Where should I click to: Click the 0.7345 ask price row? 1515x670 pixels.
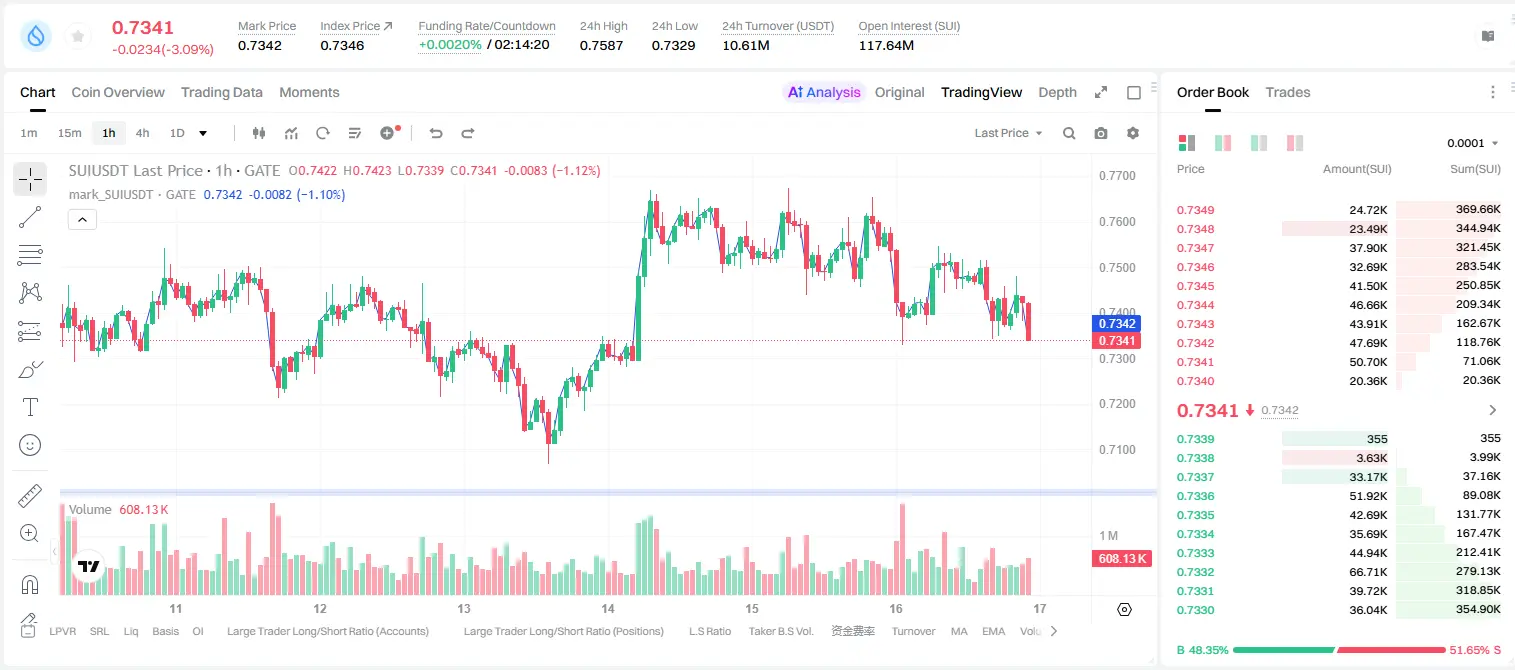click(x=1339, y=286)
